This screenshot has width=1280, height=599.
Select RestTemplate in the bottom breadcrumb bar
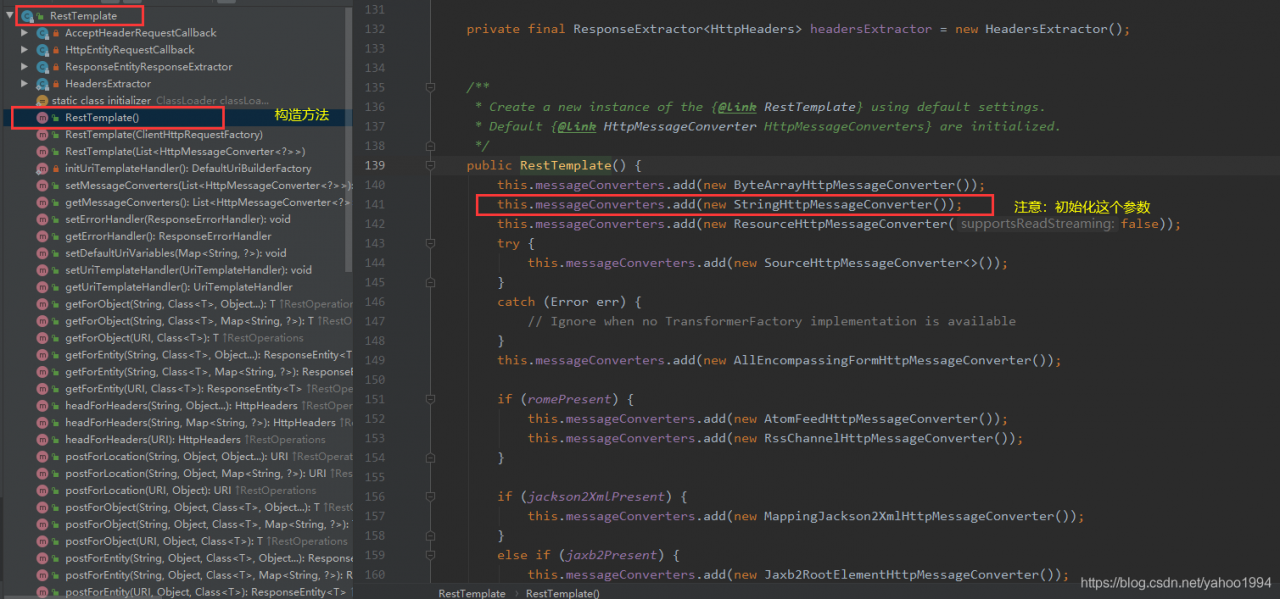coord(471,593)
